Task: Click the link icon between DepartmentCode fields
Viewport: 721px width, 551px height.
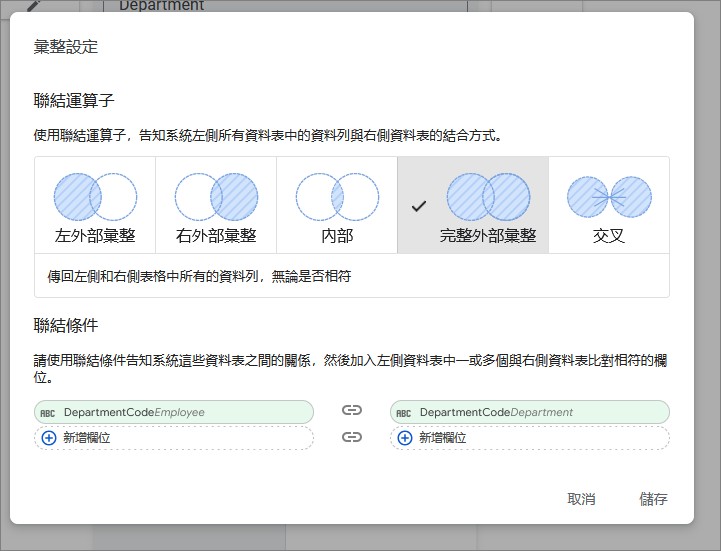Action: pos(351,411)
